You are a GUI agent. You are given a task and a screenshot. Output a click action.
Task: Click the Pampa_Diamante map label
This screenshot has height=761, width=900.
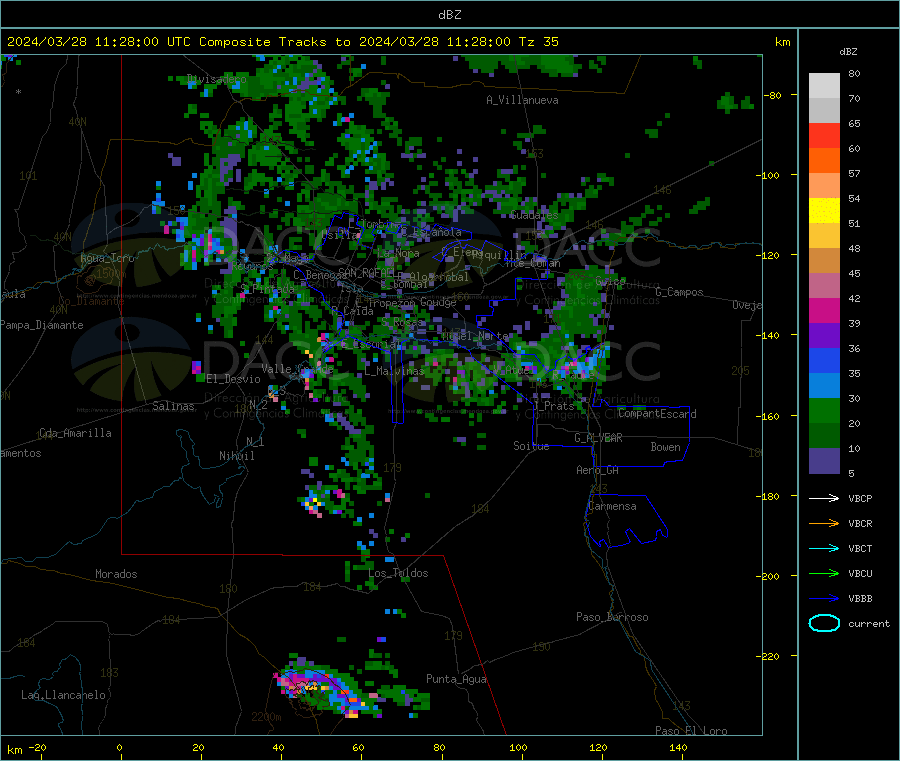42,325
